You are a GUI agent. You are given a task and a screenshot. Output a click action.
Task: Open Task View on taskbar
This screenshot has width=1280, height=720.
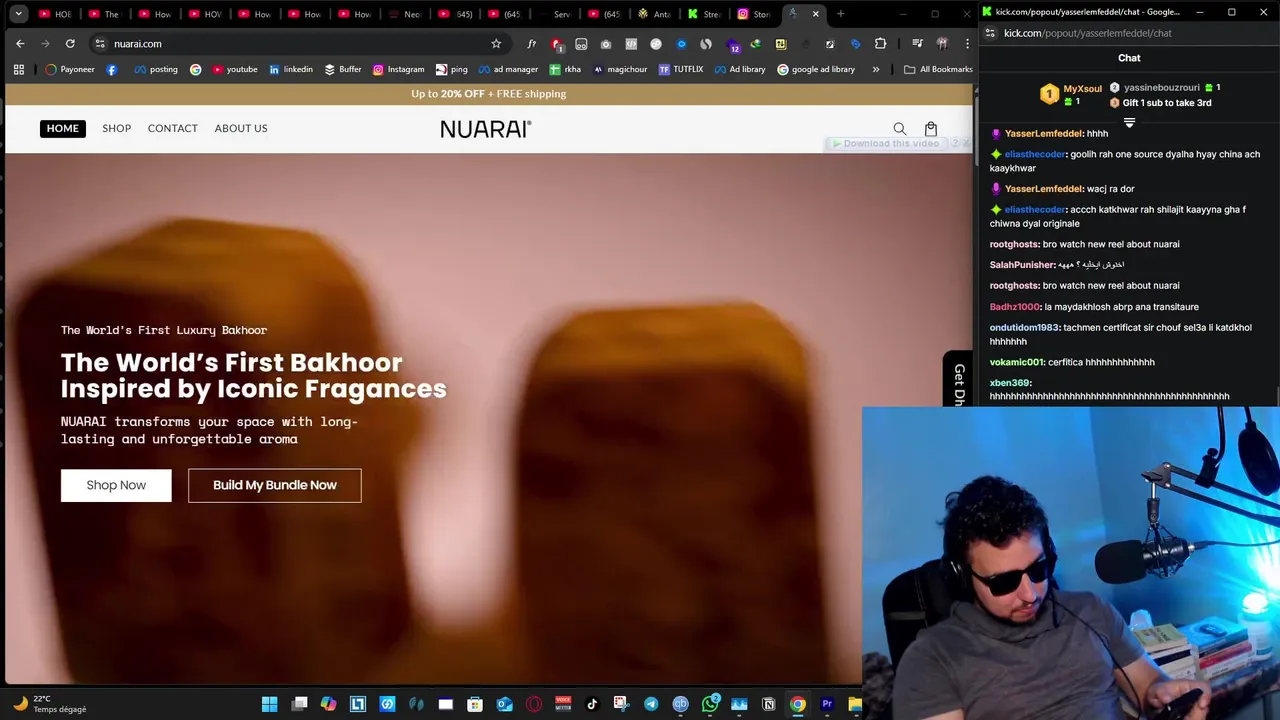pos(299,704)
